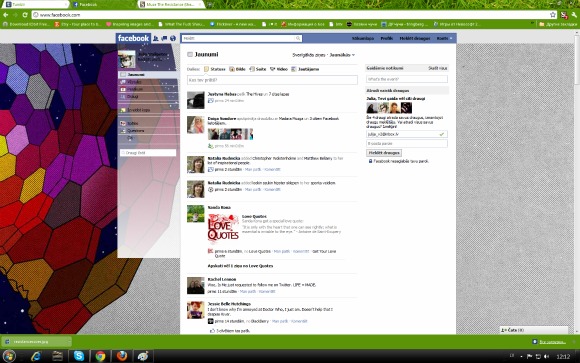Go back with browser back arrow
The width and height of the screenshot is (580, 363).
pos(6,15)
